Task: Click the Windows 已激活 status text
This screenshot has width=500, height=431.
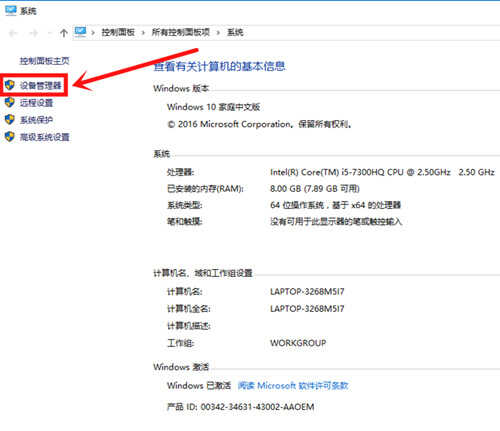Action: pos(199,386)
